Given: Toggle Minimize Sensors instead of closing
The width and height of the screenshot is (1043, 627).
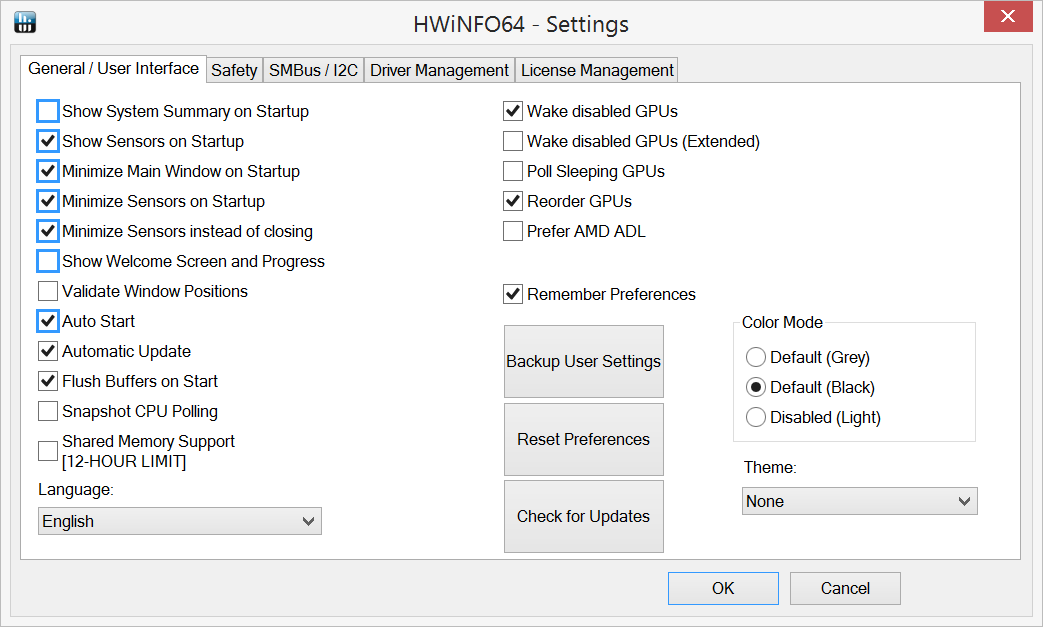Looking at the screenshot, I should (48, 231).
